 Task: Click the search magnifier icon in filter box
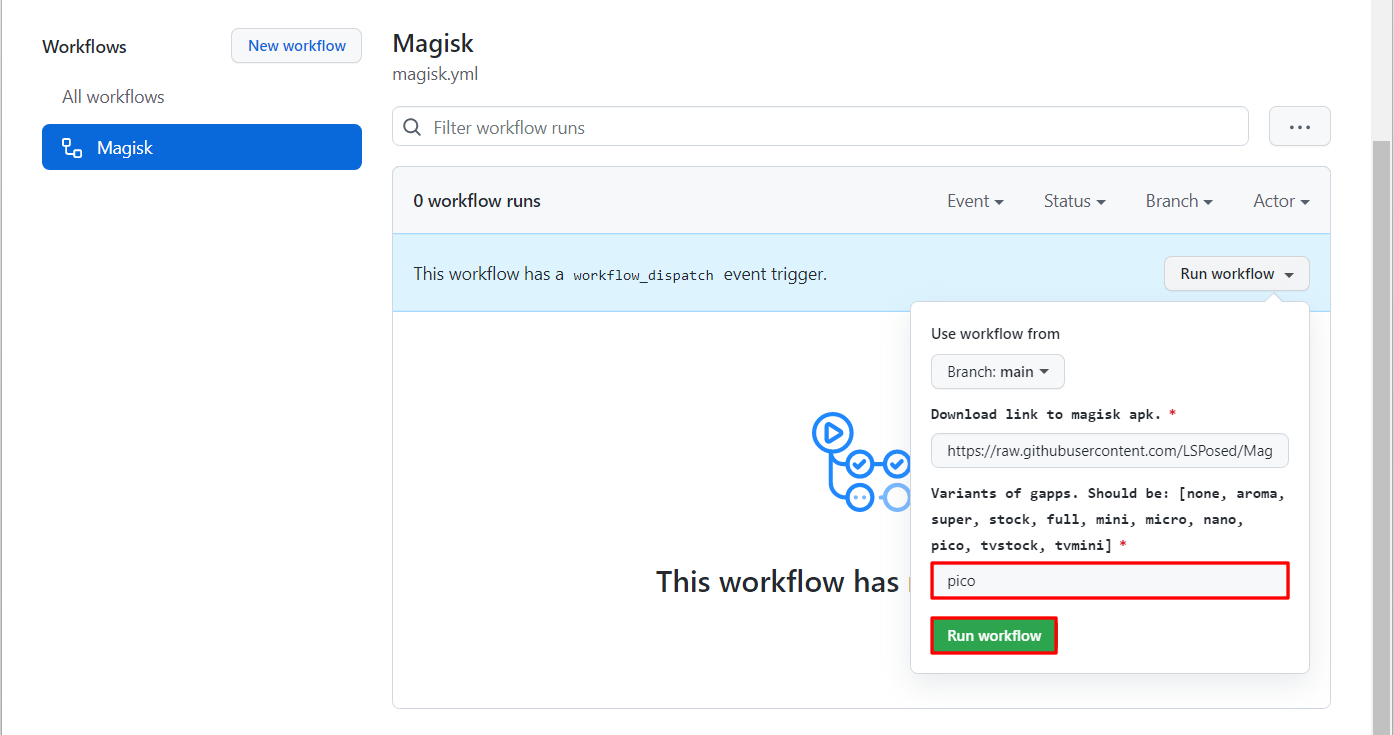(412, 127)
